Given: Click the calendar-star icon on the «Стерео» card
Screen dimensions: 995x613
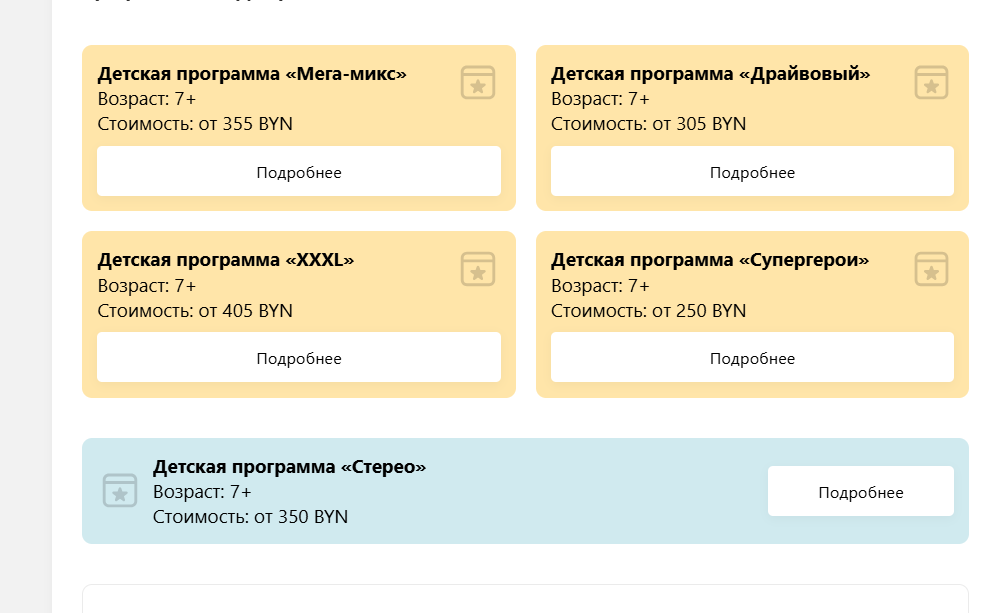Looking at the screenshot, I should coord(120,490).
